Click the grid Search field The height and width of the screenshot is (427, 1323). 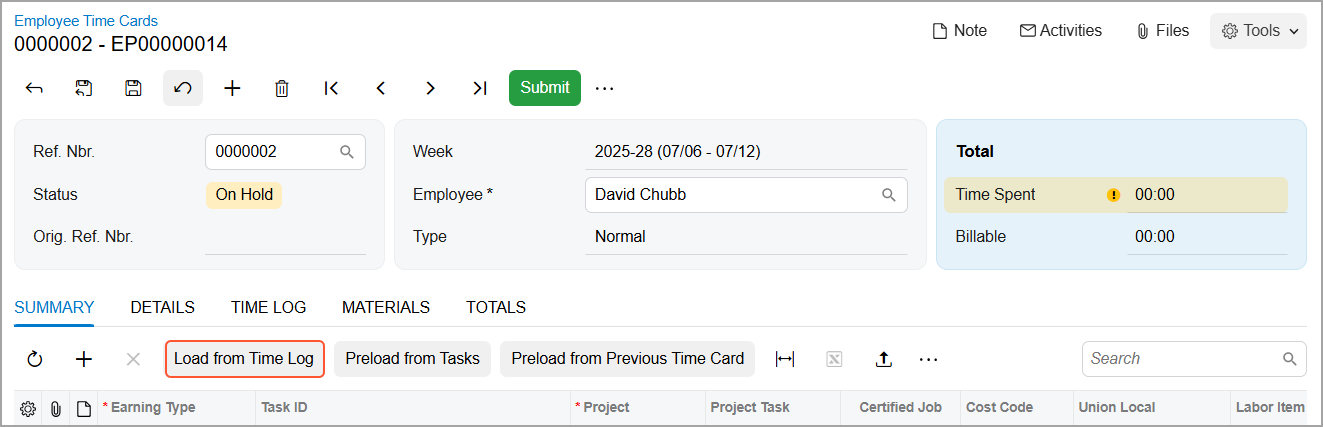tap(1185, 359)
